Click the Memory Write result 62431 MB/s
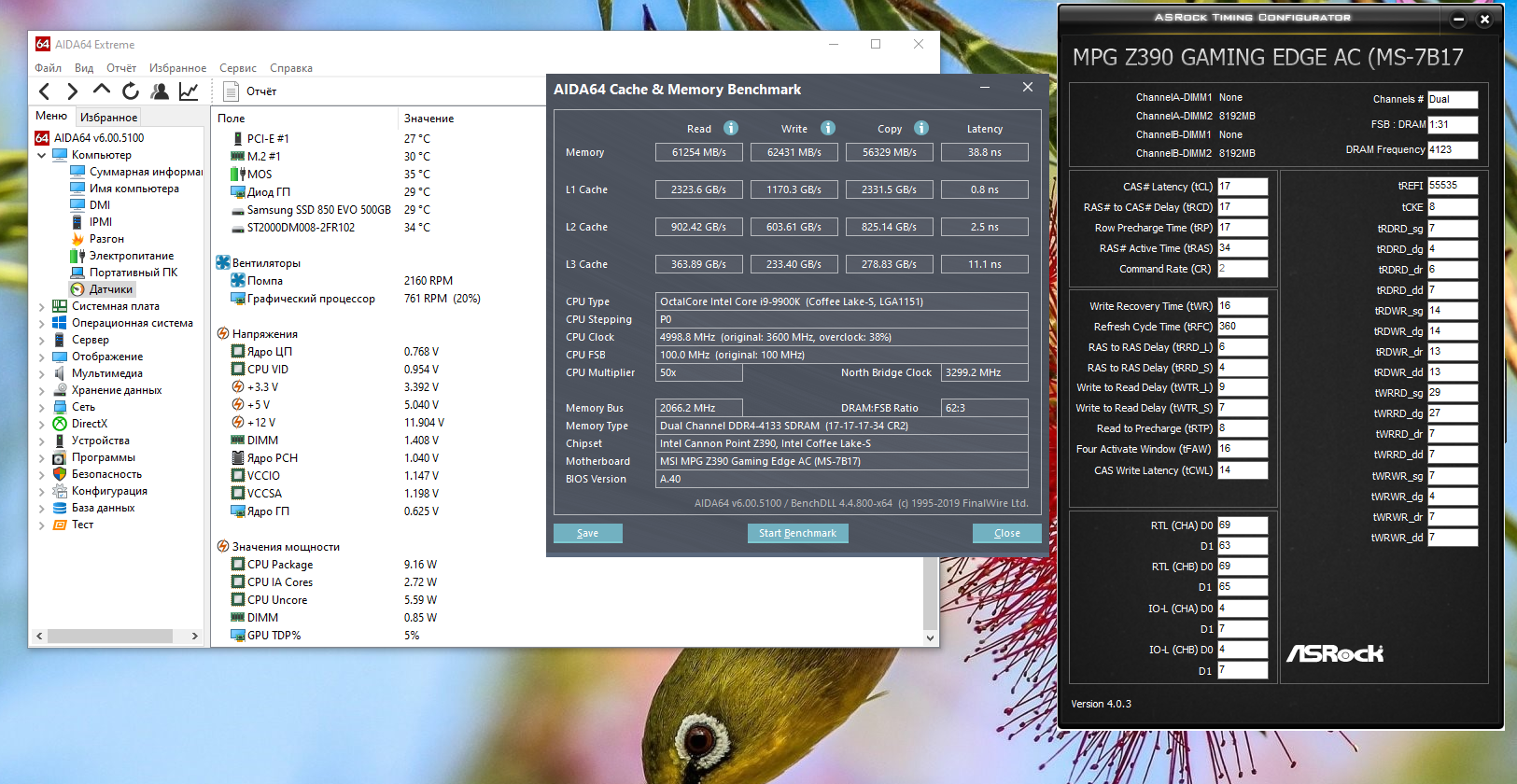This screenshot has width=1517, height=784. tap(794, 152)
